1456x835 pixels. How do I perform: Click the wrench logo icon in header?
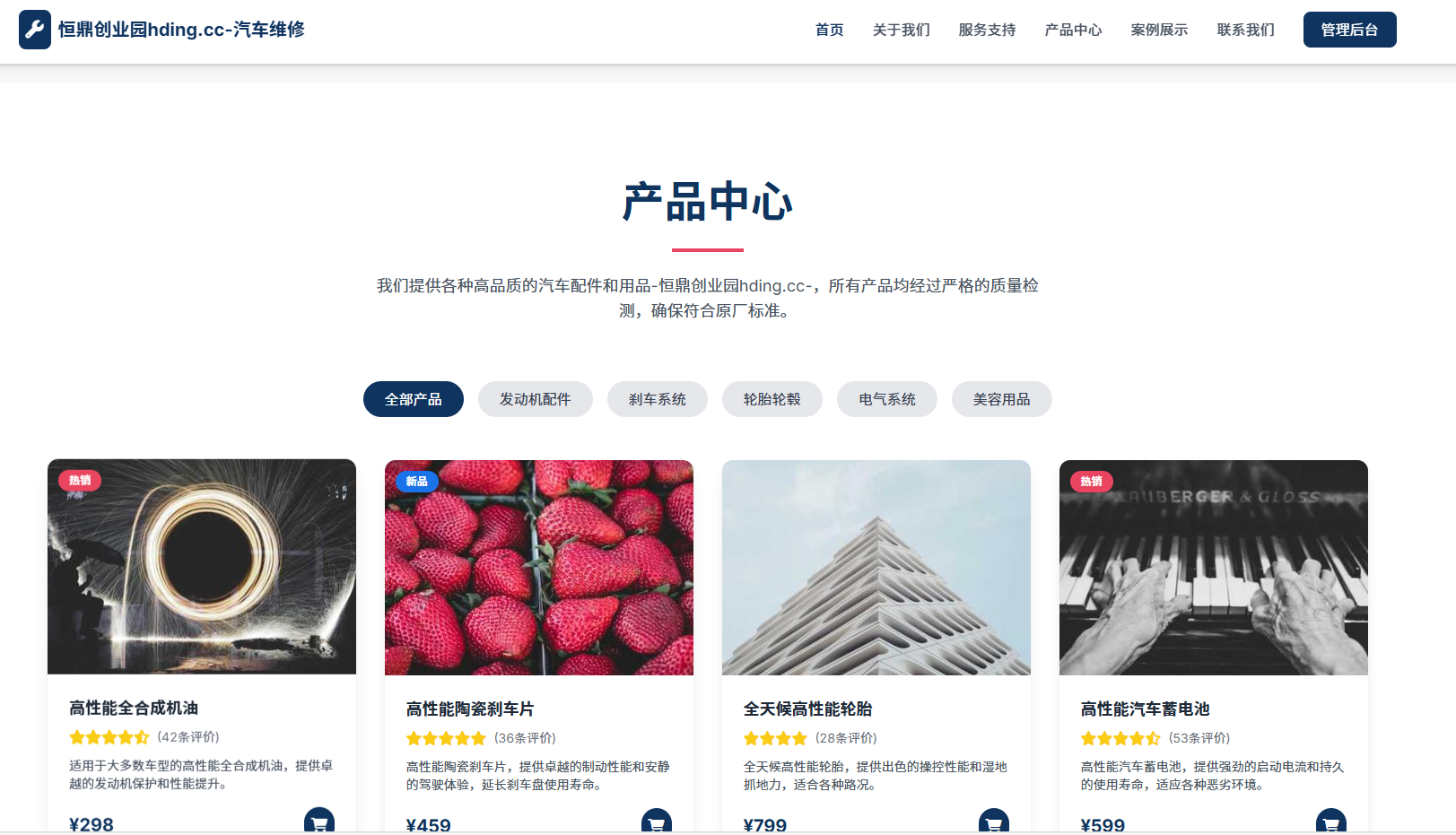pyautogui.click(x=35, y=30)
